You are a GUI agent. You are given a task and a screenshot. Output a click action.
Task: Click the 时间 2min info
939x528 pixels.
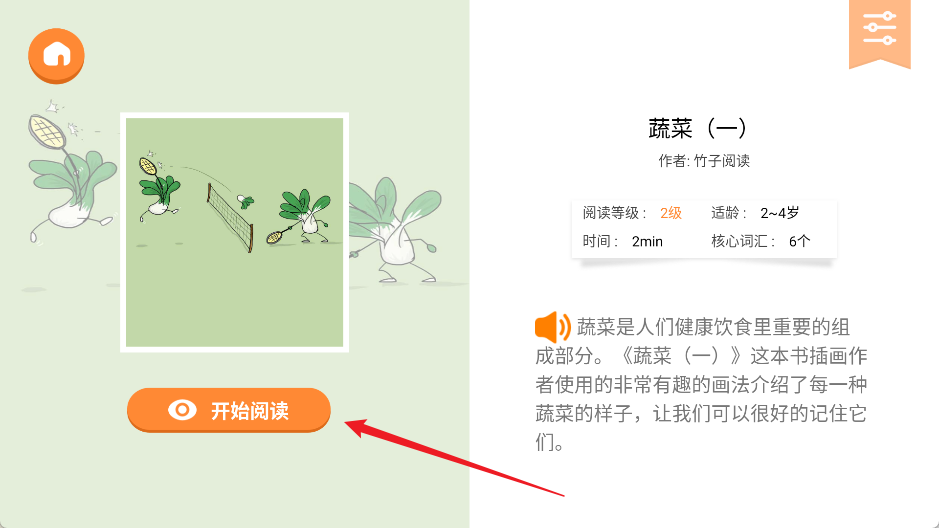click(x=623, y=241)
